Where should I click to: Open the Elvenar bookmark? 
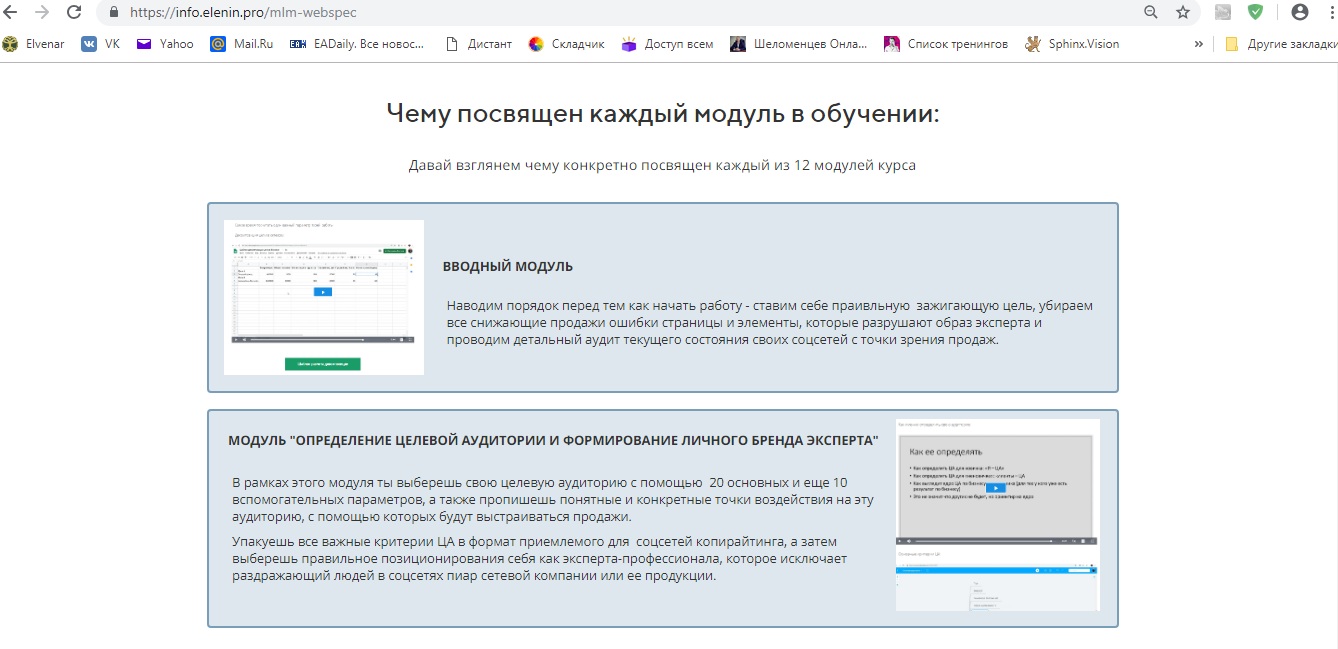34,44
